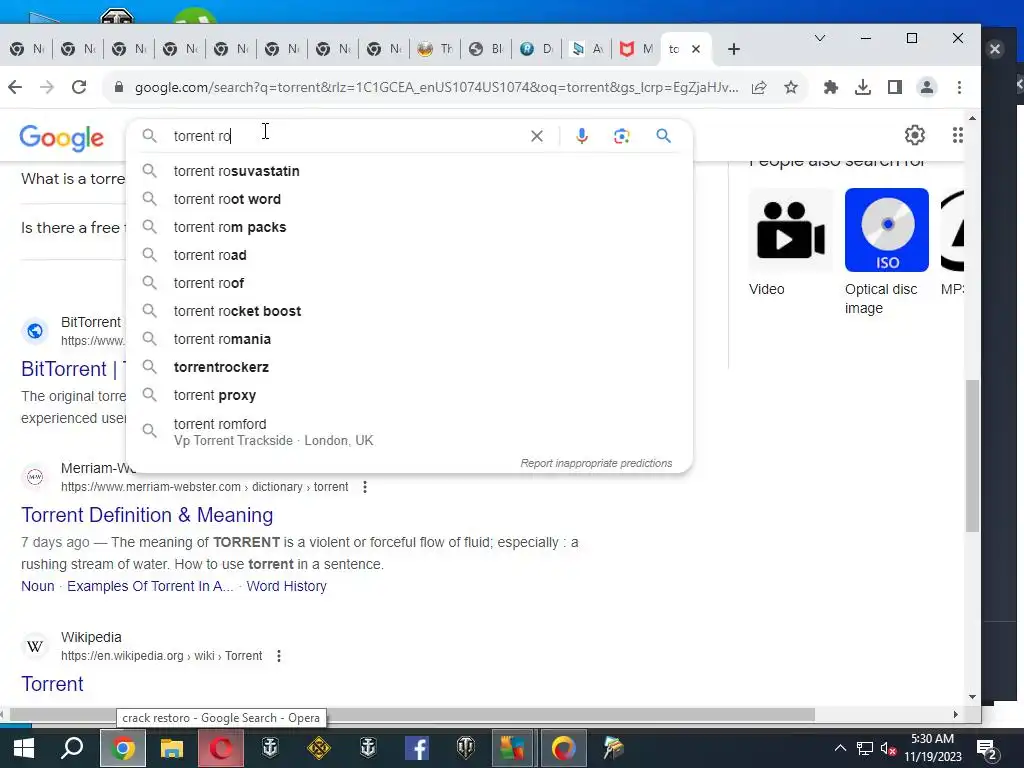Viewport: 1024px width, 768px height.
Task: Open the network tray icon
Action: [865, 749]
